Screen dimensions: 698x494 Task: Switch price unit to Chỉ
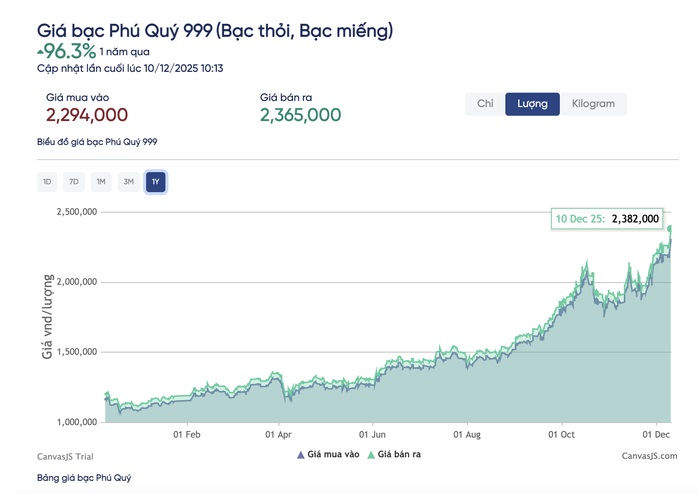[485, 103]
